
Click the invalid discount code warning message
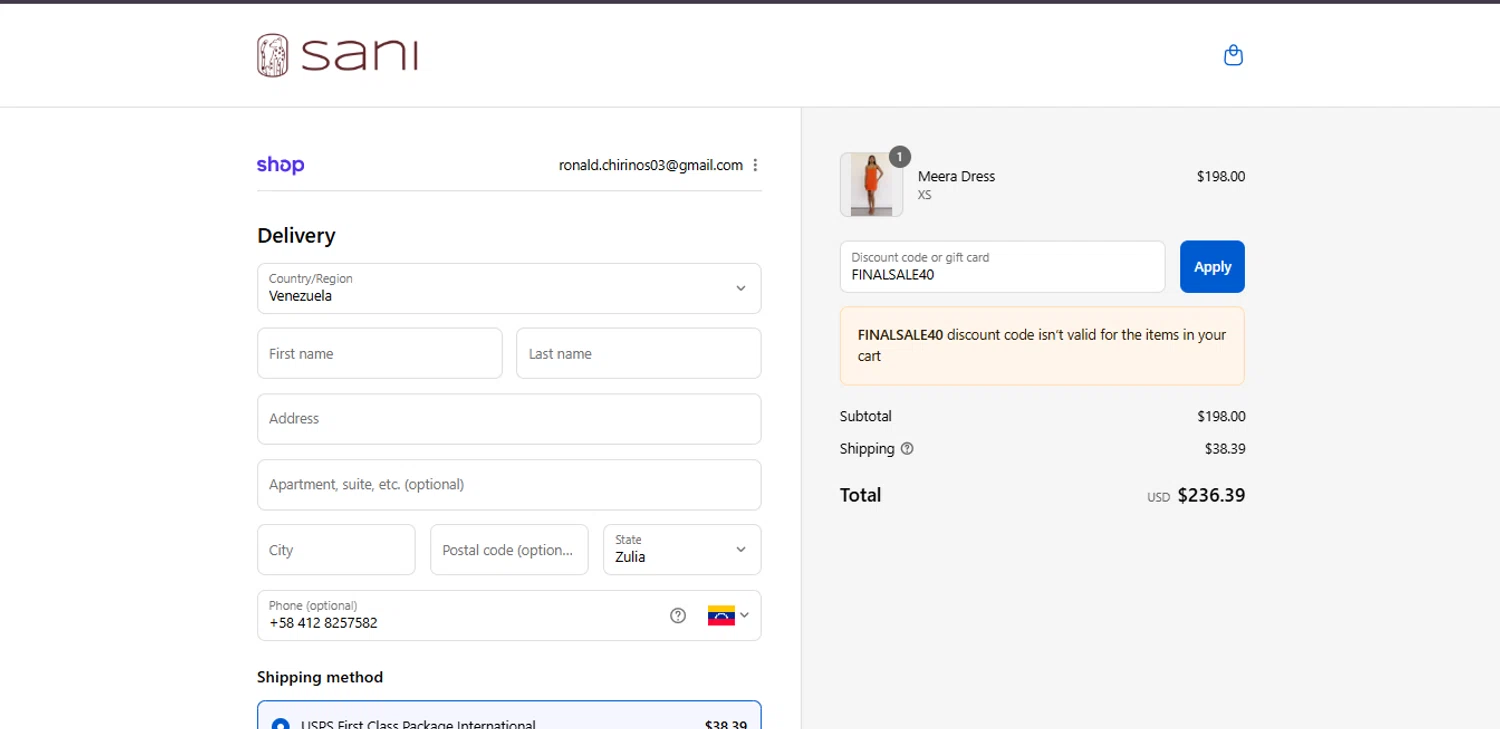(x=1042, y=346)
